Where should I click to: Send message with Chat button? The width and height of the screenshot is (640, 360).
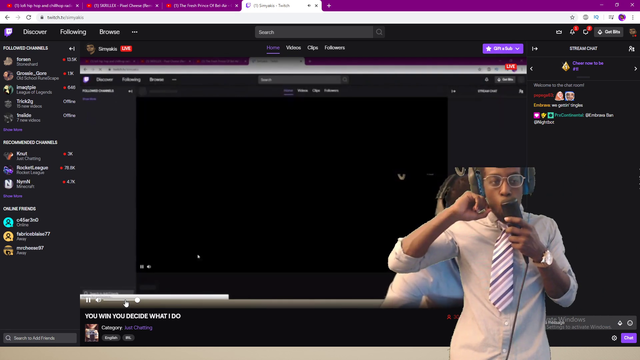click(629, 338)
